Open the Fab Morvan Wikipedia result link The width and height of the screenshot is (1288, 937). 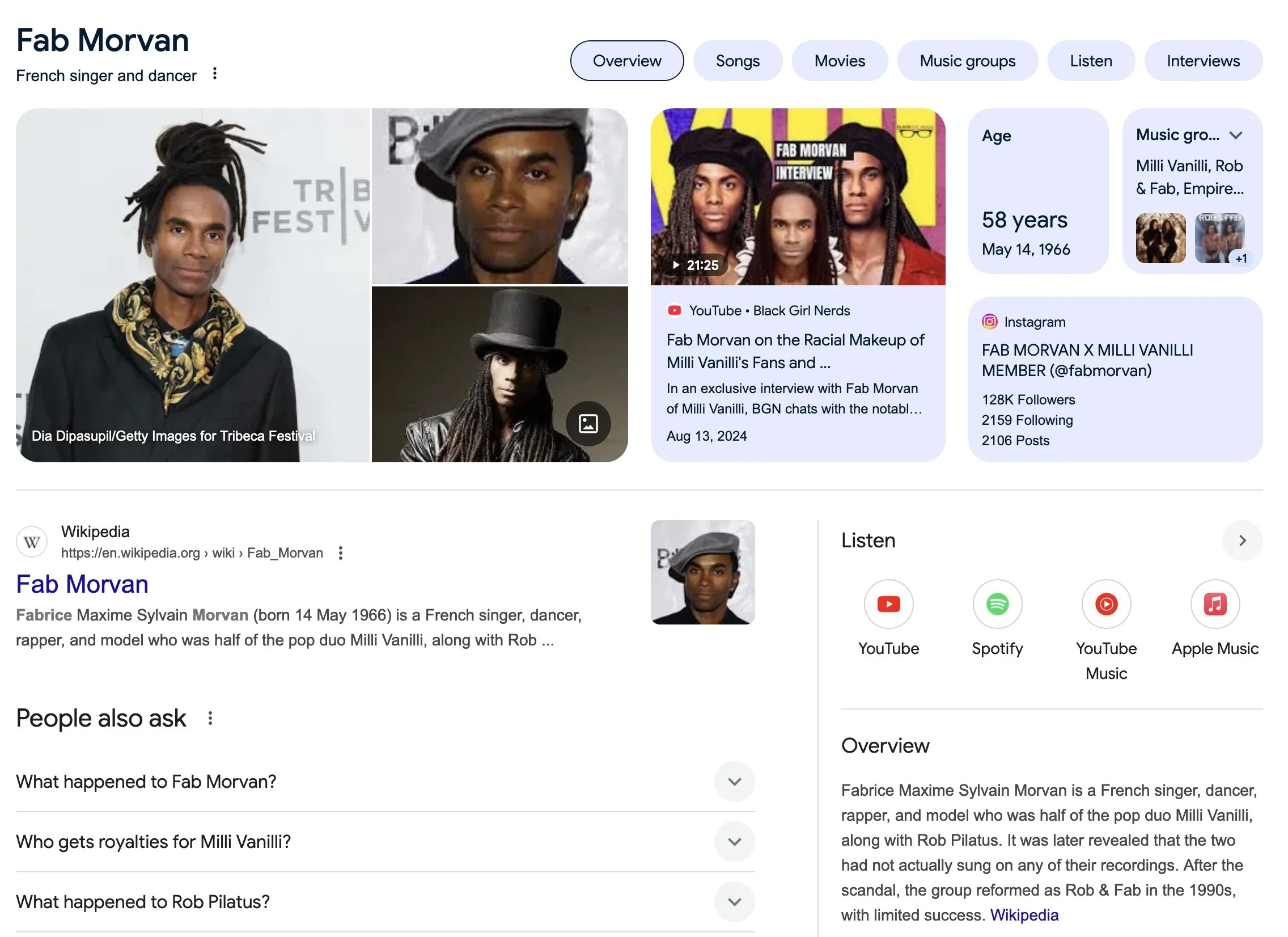coord(82,584)
